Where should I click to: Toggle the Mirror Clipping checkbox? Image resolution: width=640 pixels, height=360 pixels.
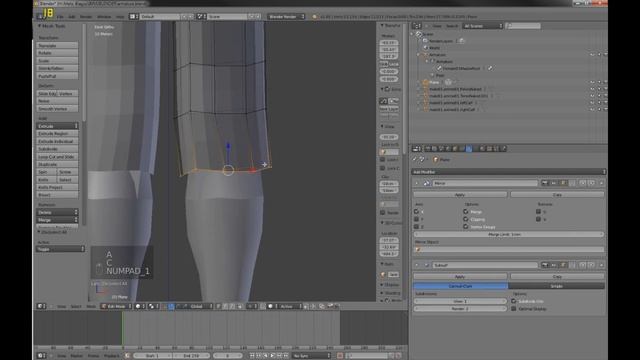pyautogui.click(x=466, y=219)
